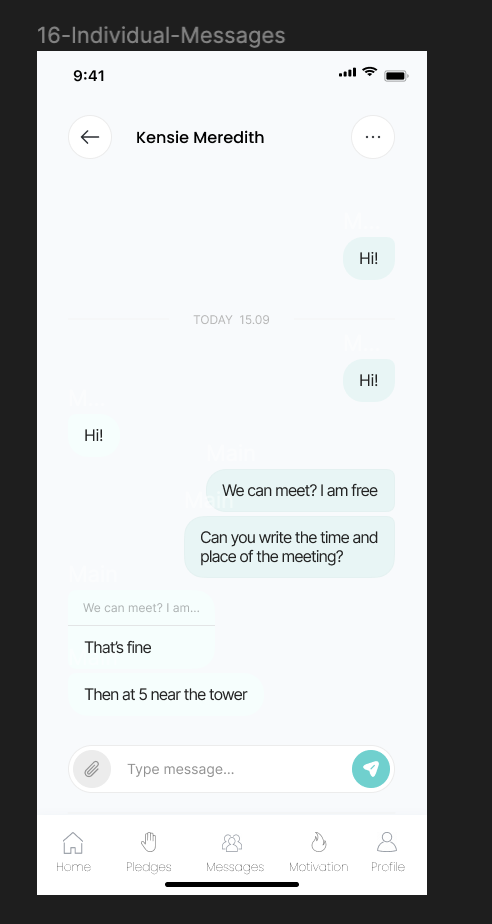Select 'Then at 5 near the tower' message
This screenshot has width=492, height=924.
tap(166, 695)
